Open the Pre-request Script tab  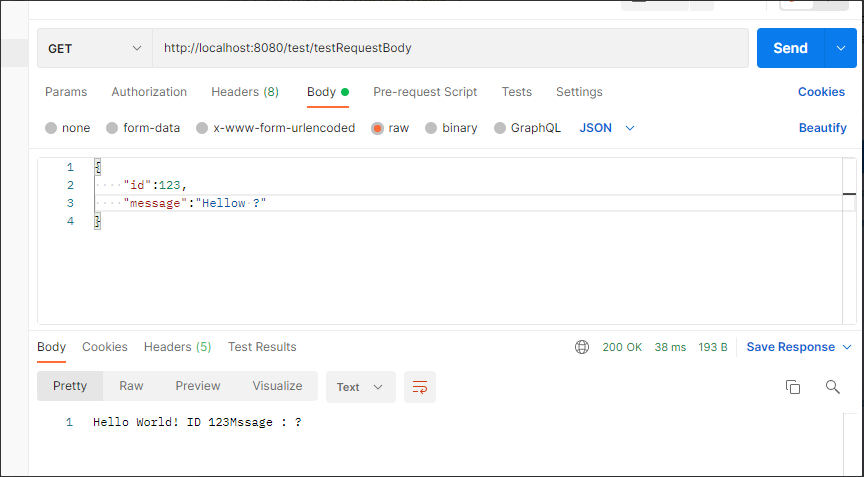coord(425,92)
